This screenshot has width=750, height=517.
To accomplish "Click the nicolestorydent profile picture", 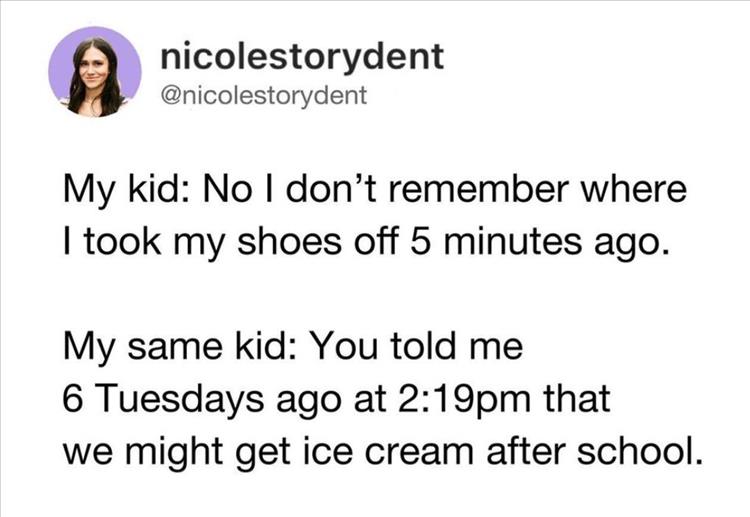I will [95, 72].
